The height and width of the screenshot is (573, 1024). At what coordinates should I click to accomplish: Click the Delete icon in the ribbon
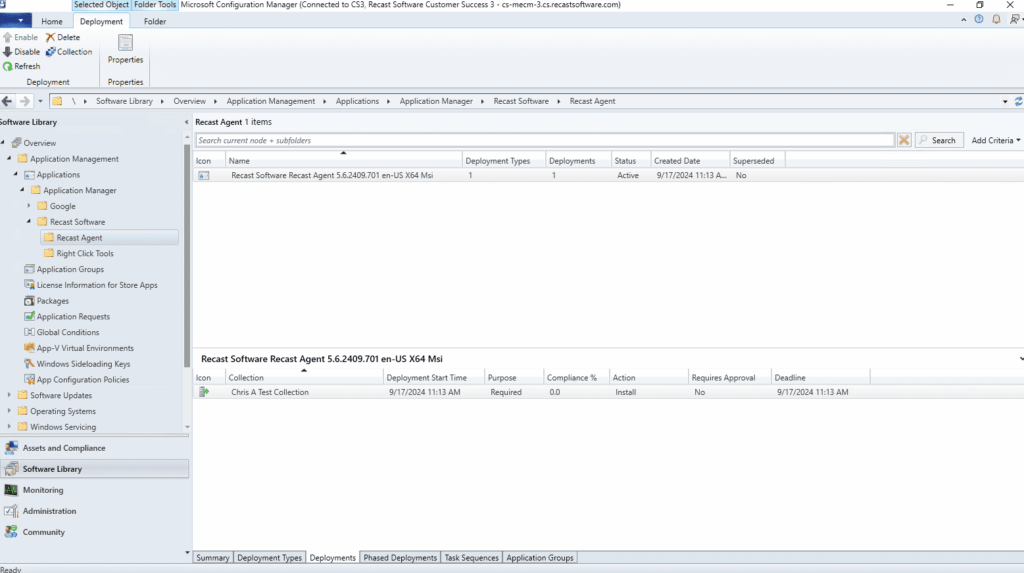coord(50,37)
